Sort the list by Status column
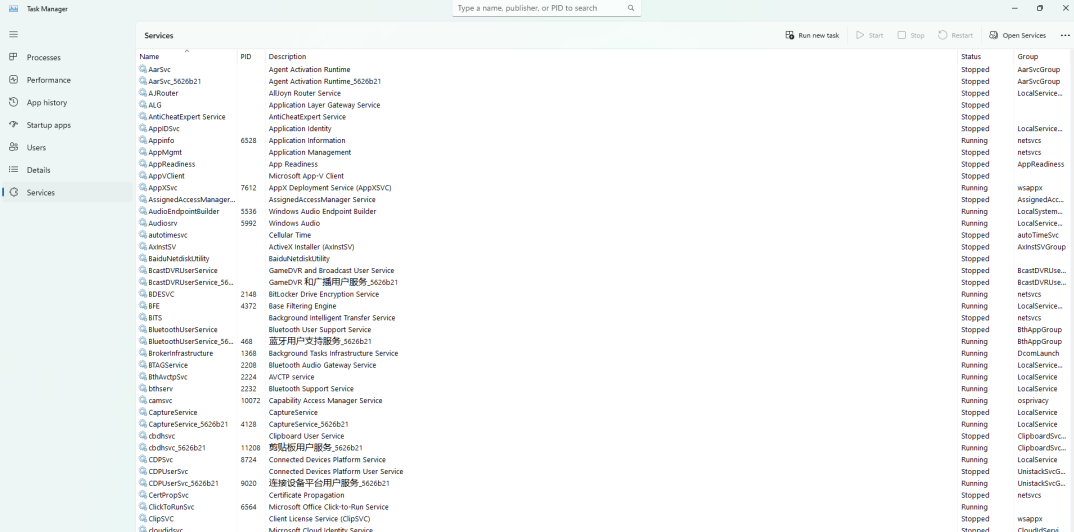1074x532 pixels. (x=971, y=57)
